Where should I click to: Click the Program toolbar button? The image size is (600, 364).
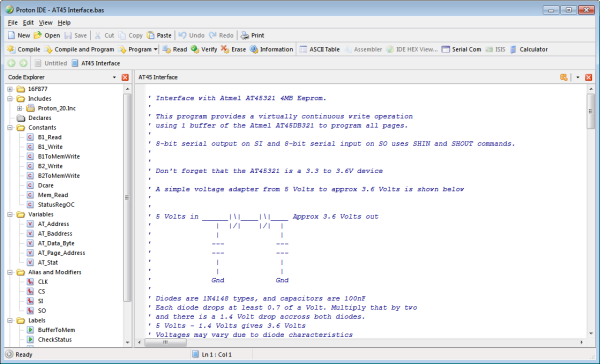[x=135, y=49]
